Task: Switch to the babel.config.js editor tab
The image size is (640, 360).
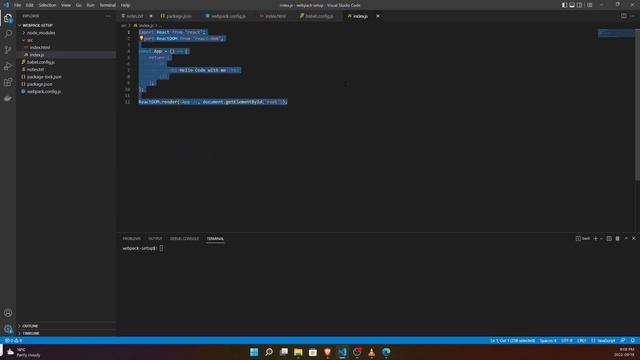Action: [319, 16]
